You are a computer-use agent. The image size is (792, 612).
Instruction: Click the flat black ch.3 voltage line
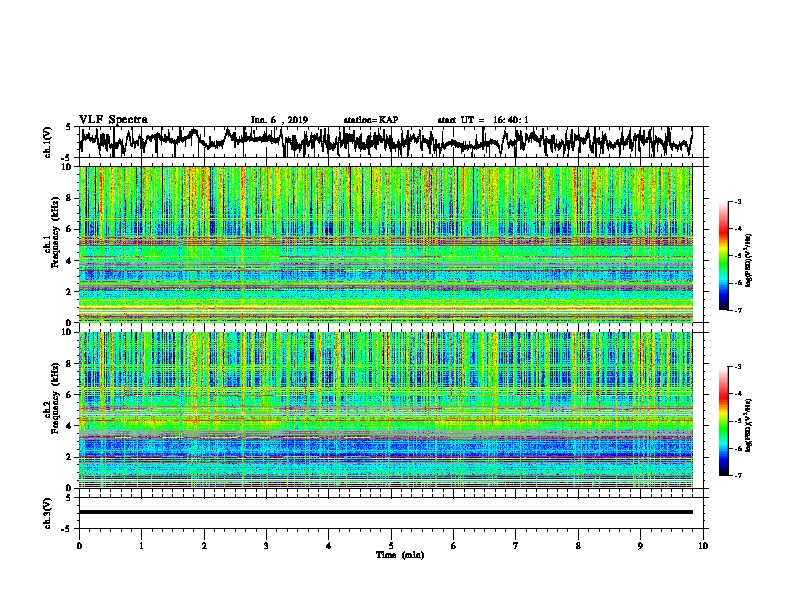[x=385, y=512]
